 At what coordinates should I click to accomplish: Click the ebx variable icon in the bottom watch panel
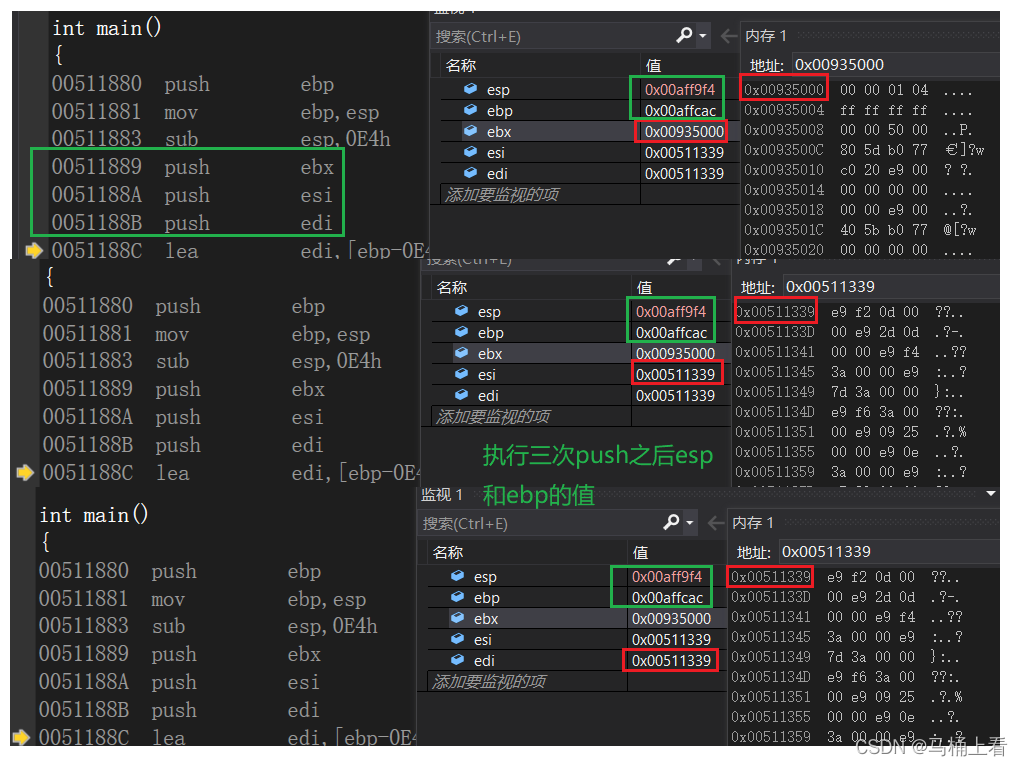click(457, 617)
